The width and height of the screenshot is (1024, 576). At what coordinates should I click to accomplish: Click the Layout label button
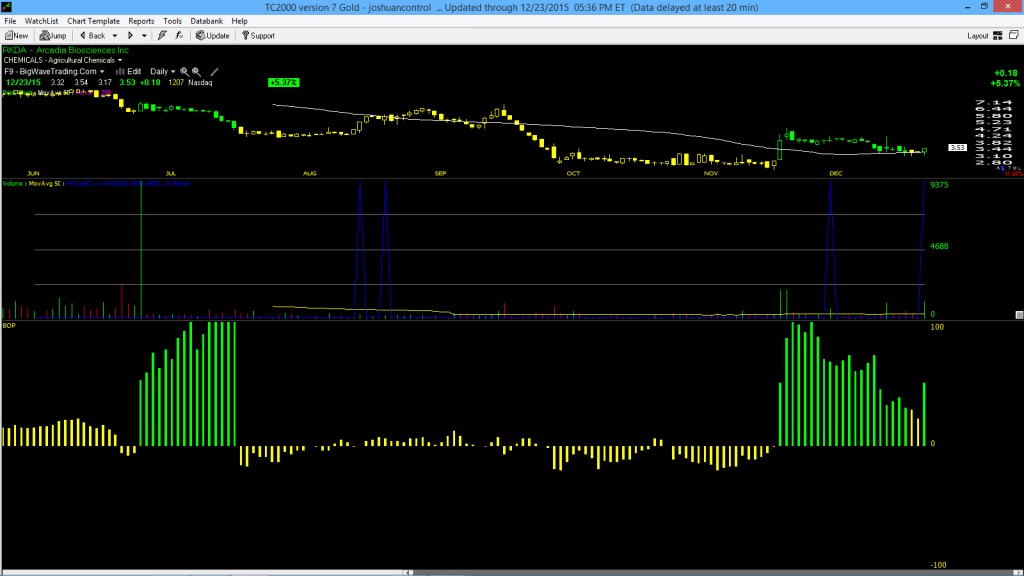(x=978, y=36)
